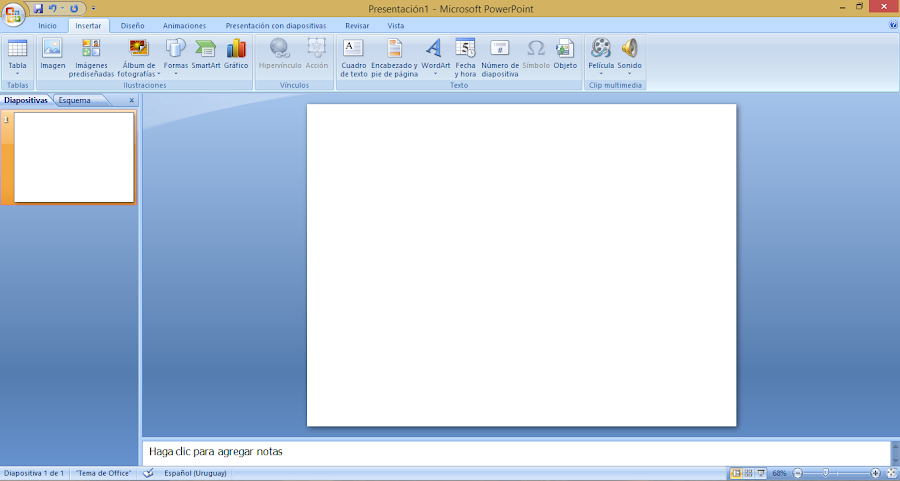Image resolution: width=900 pixels, height=481 pixels.
Task: Insert a Cuadro de texto
Action: point(354,57)
